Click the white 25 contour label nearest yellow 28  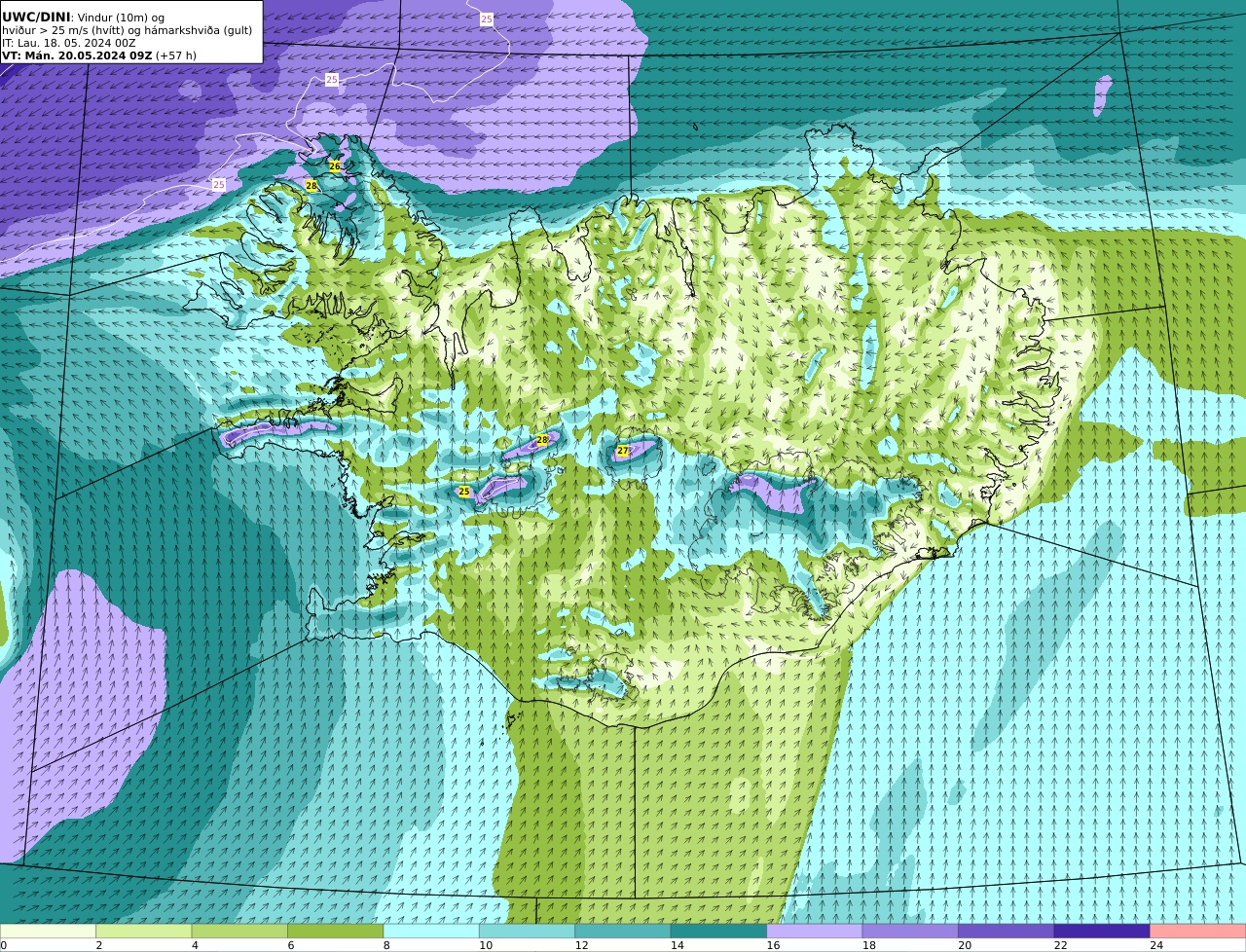(x=219, y=184)
